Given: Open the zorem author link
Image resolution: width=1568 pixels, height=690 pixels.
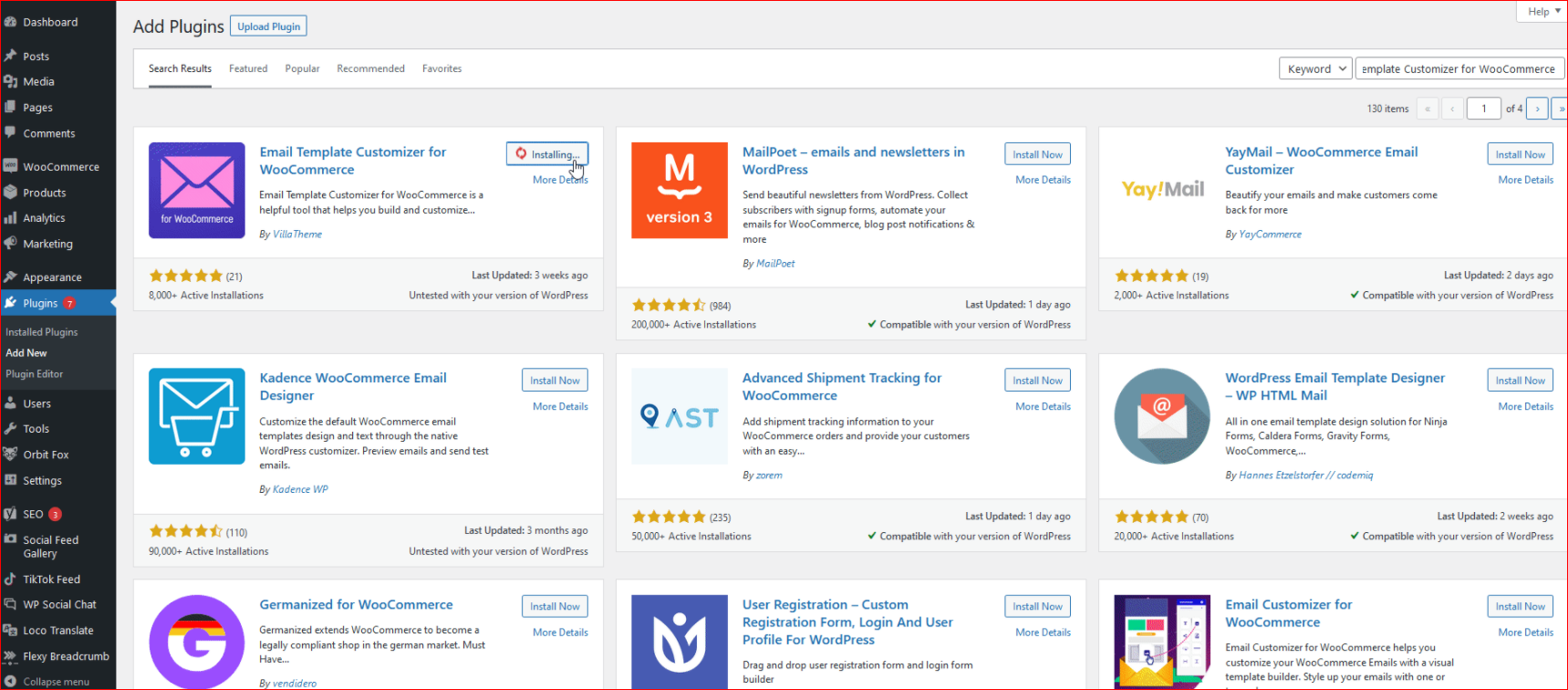Looking at the screenshot, I should [769, 475].
